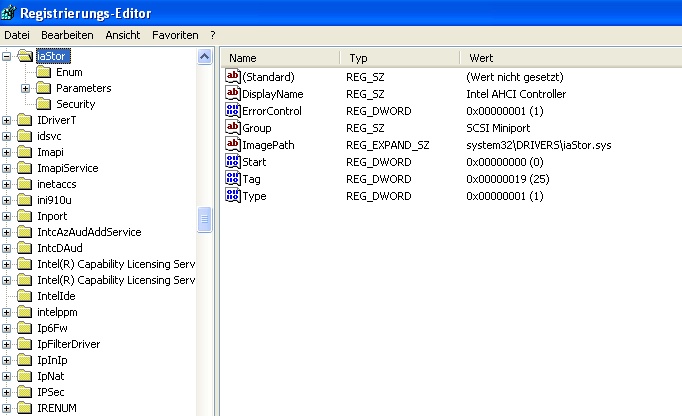Click the string icon beside DisplayName

tap(233, 94)
